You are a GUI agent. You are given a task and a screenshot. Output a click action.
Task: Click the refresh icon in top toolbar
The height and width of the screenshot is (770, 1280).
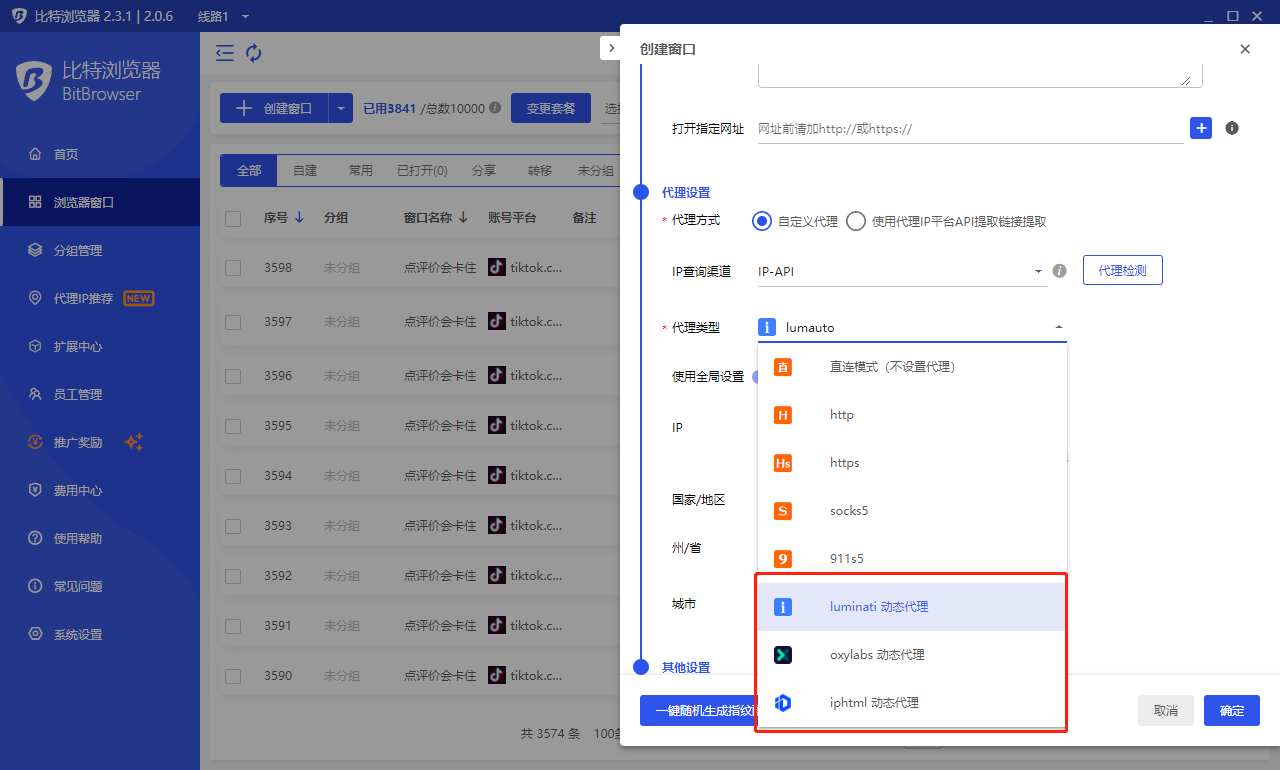254,53
